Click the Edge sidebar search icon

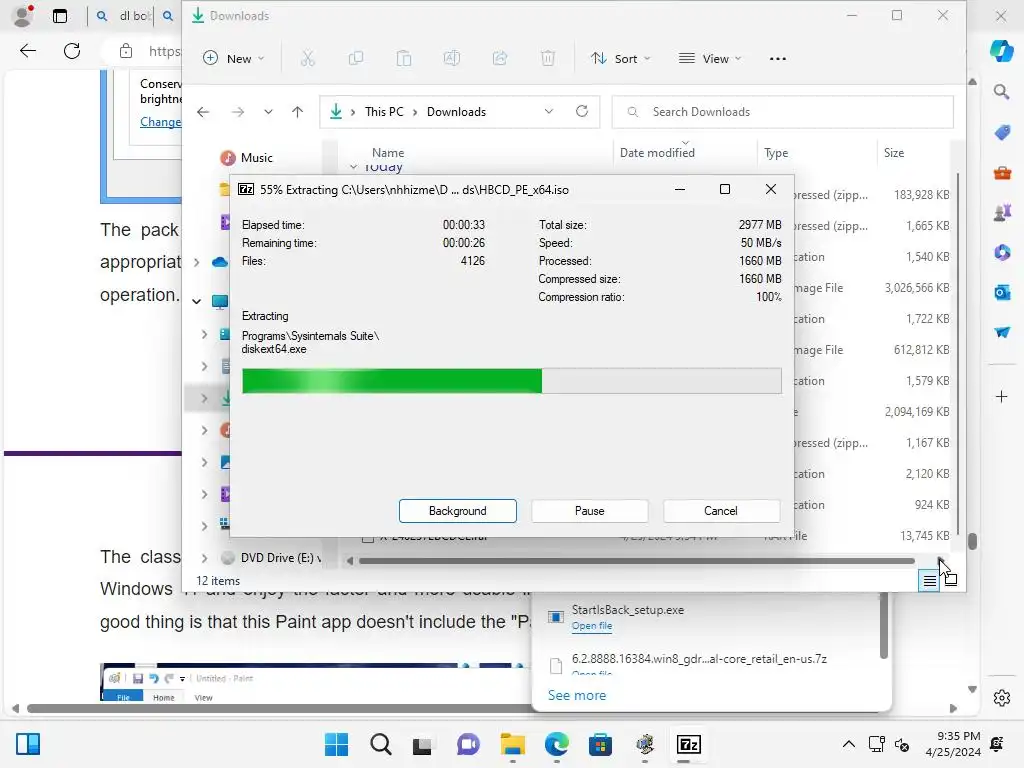pos(1002,92)
